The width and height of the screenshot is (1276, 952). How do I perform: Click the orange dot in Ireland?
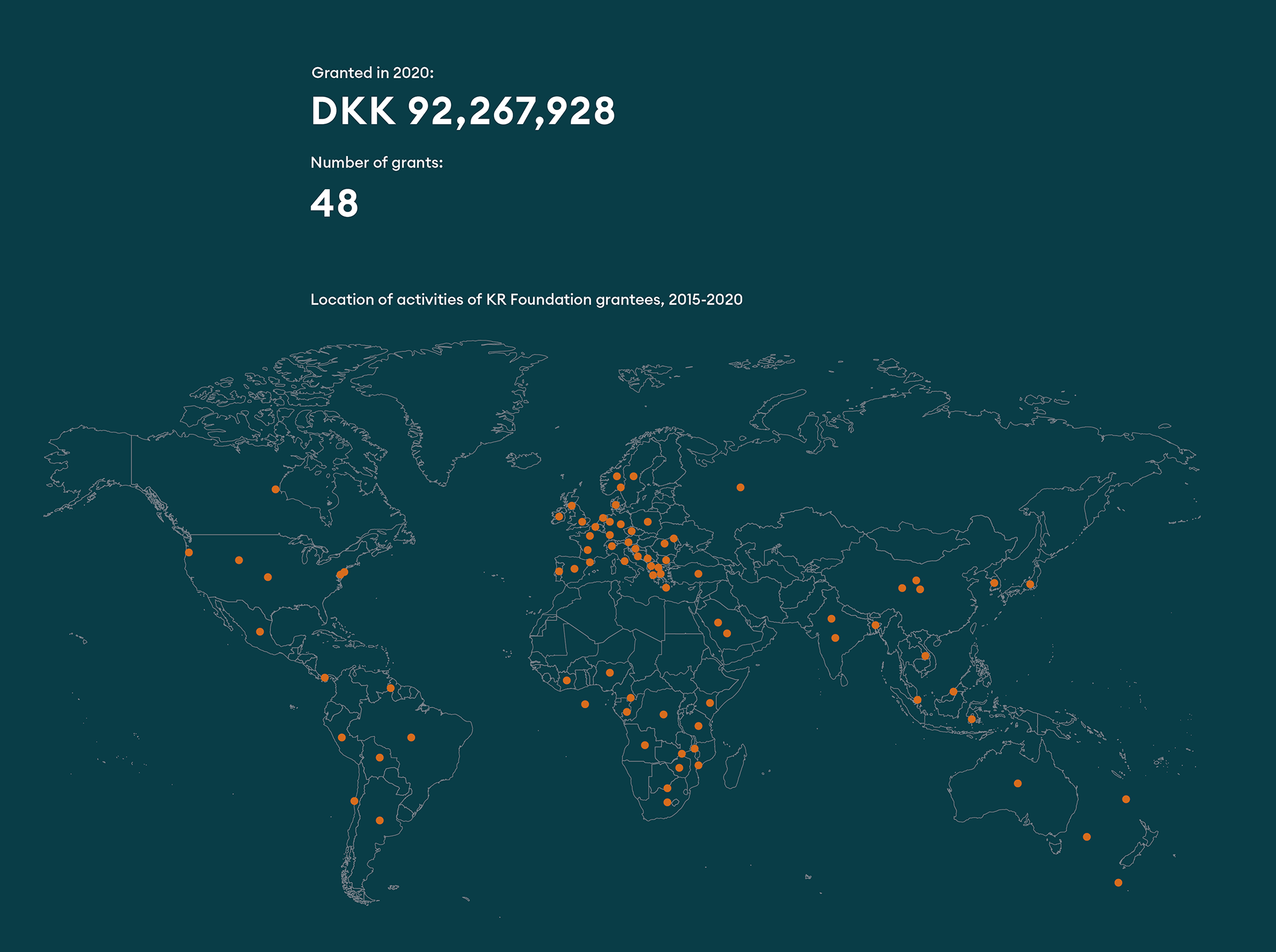(x=559, y=517)
